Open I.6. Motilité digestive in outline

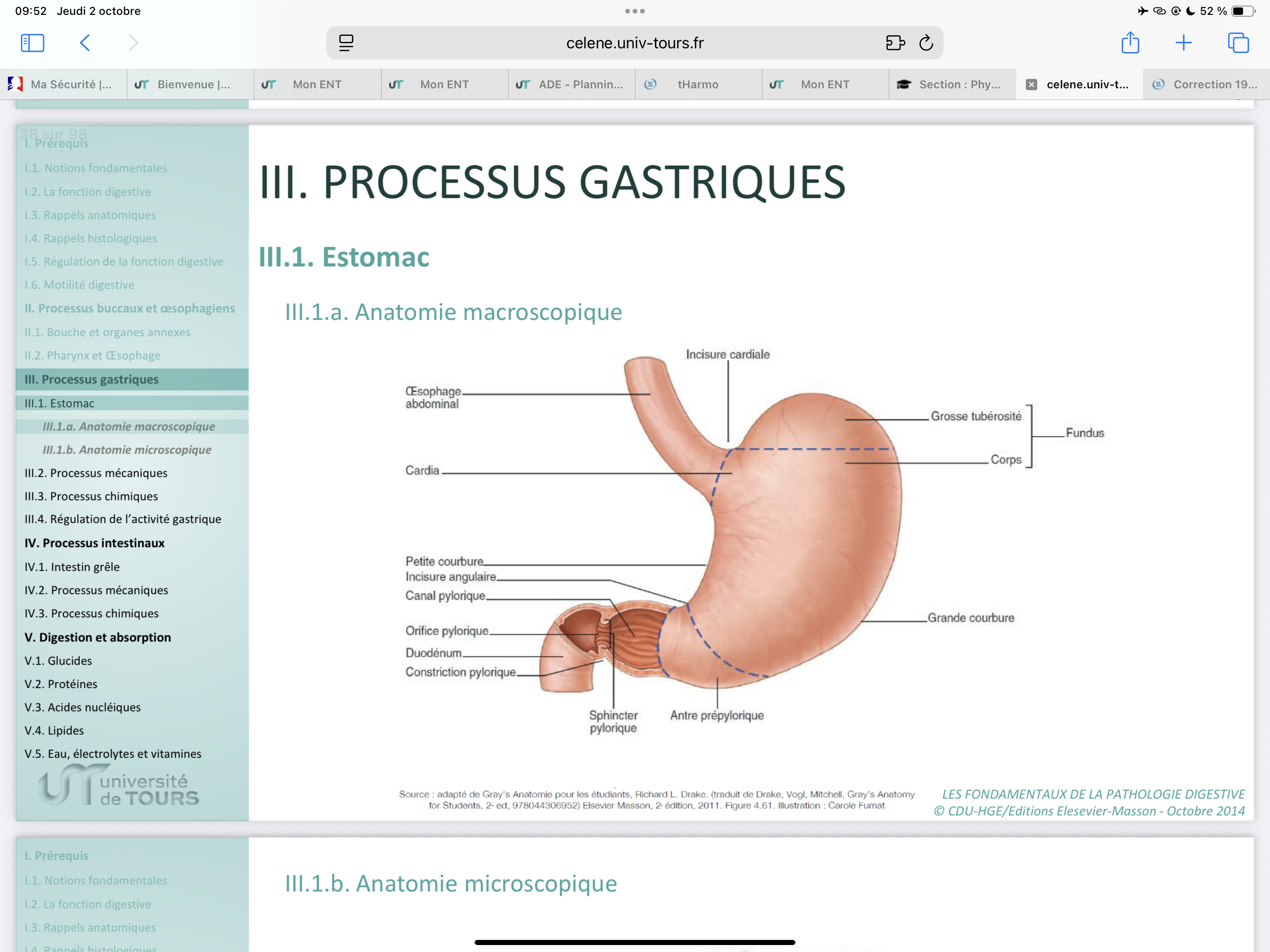point(79,285)
